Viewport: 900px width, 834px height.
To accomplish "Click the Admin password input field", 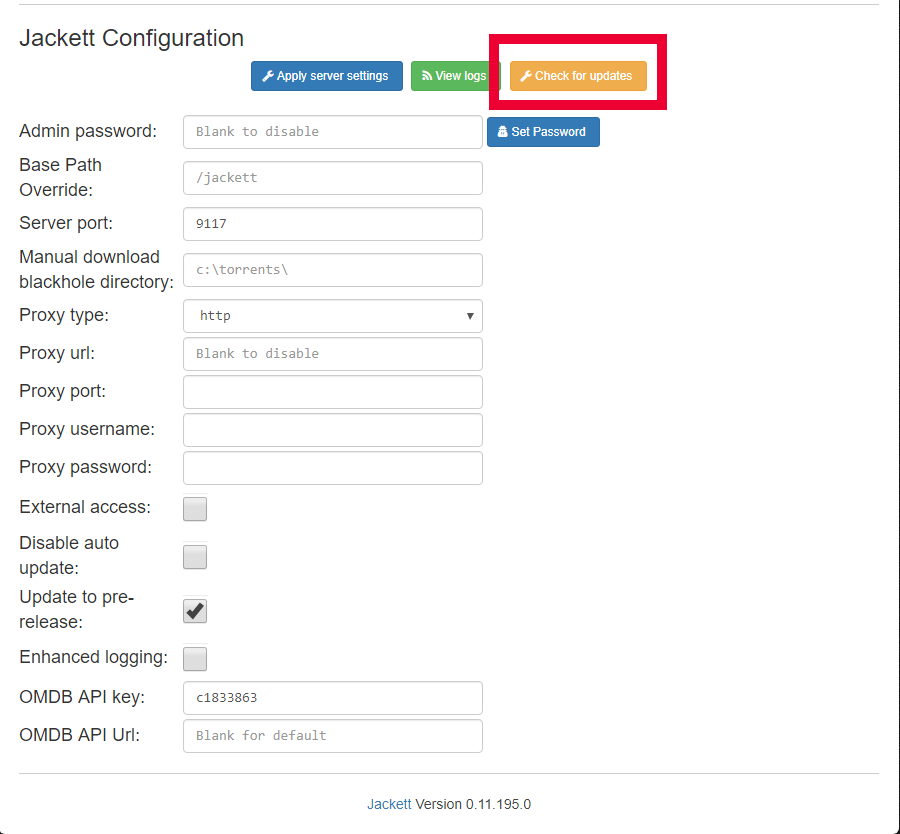I will (x=332, y=131).
